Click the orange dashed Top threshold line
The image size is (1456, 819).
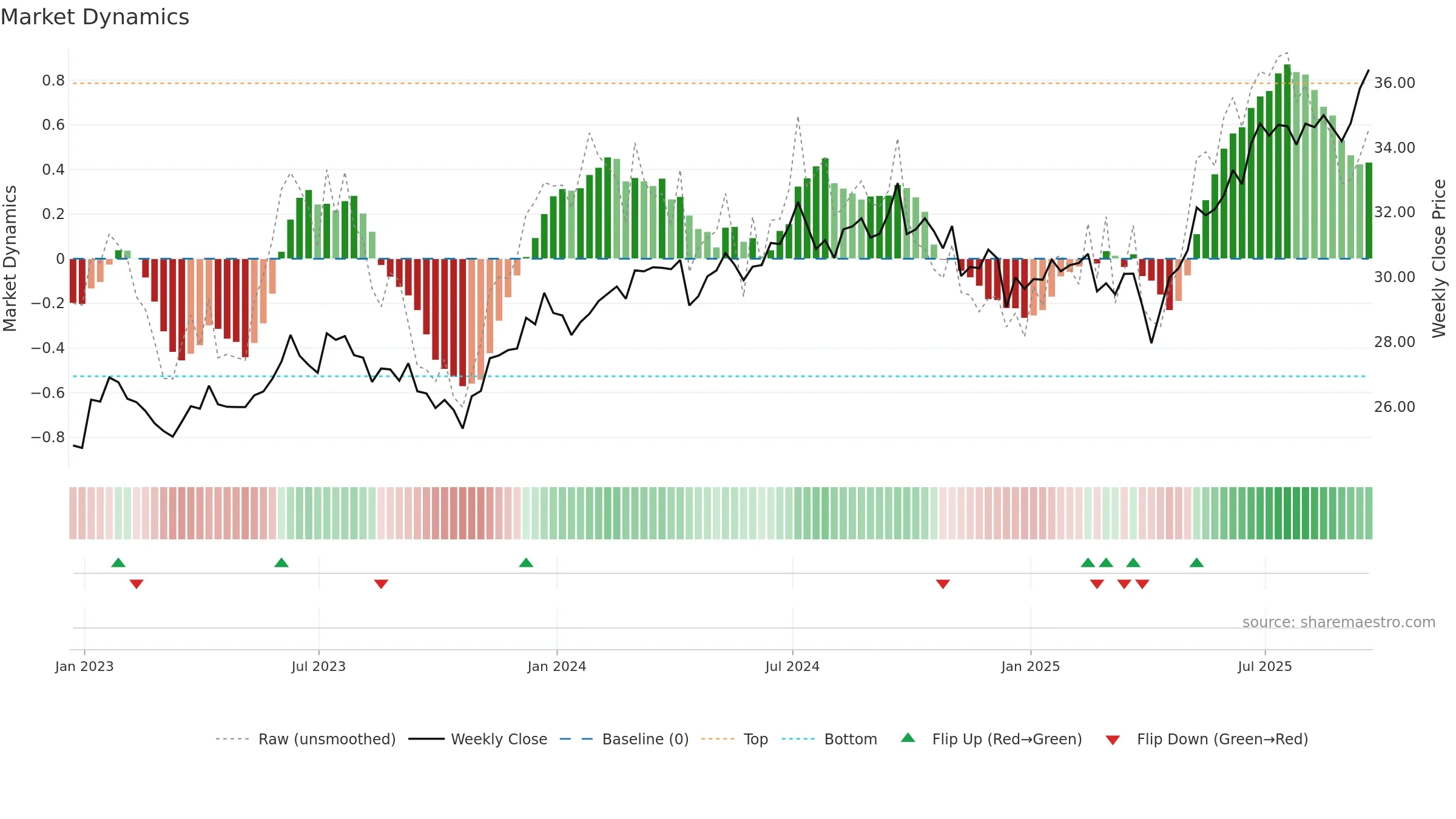click(x=720, y=83)
